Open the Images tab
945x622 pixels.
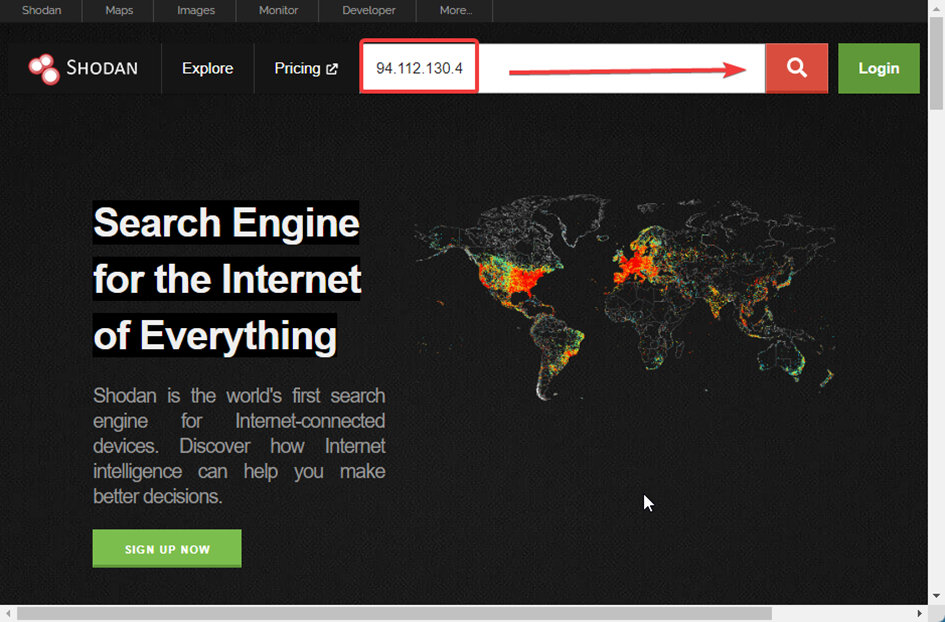195,11
